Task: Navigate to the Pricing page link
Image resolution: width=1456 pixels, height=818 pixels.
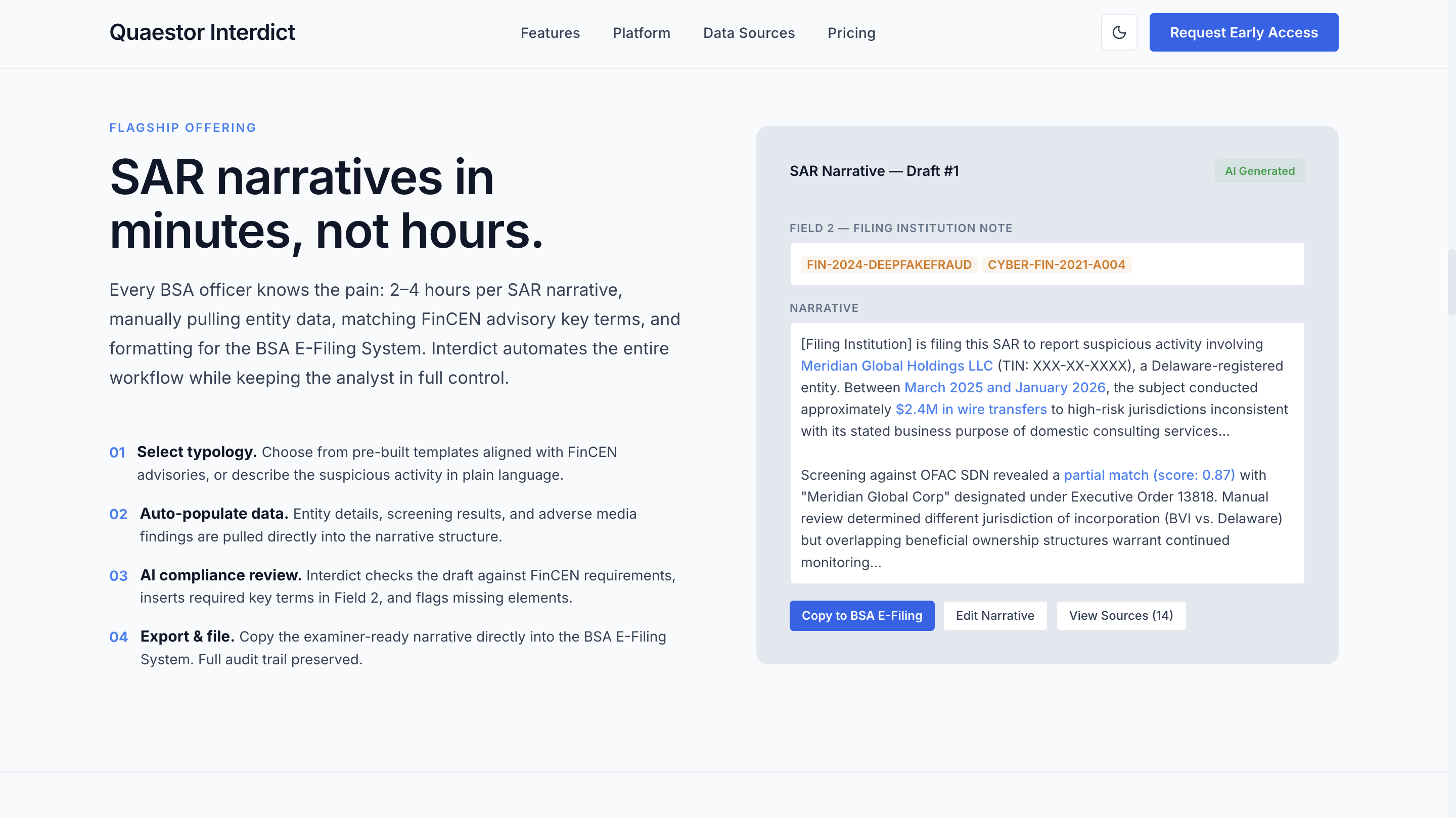Action: click(851, 33)
